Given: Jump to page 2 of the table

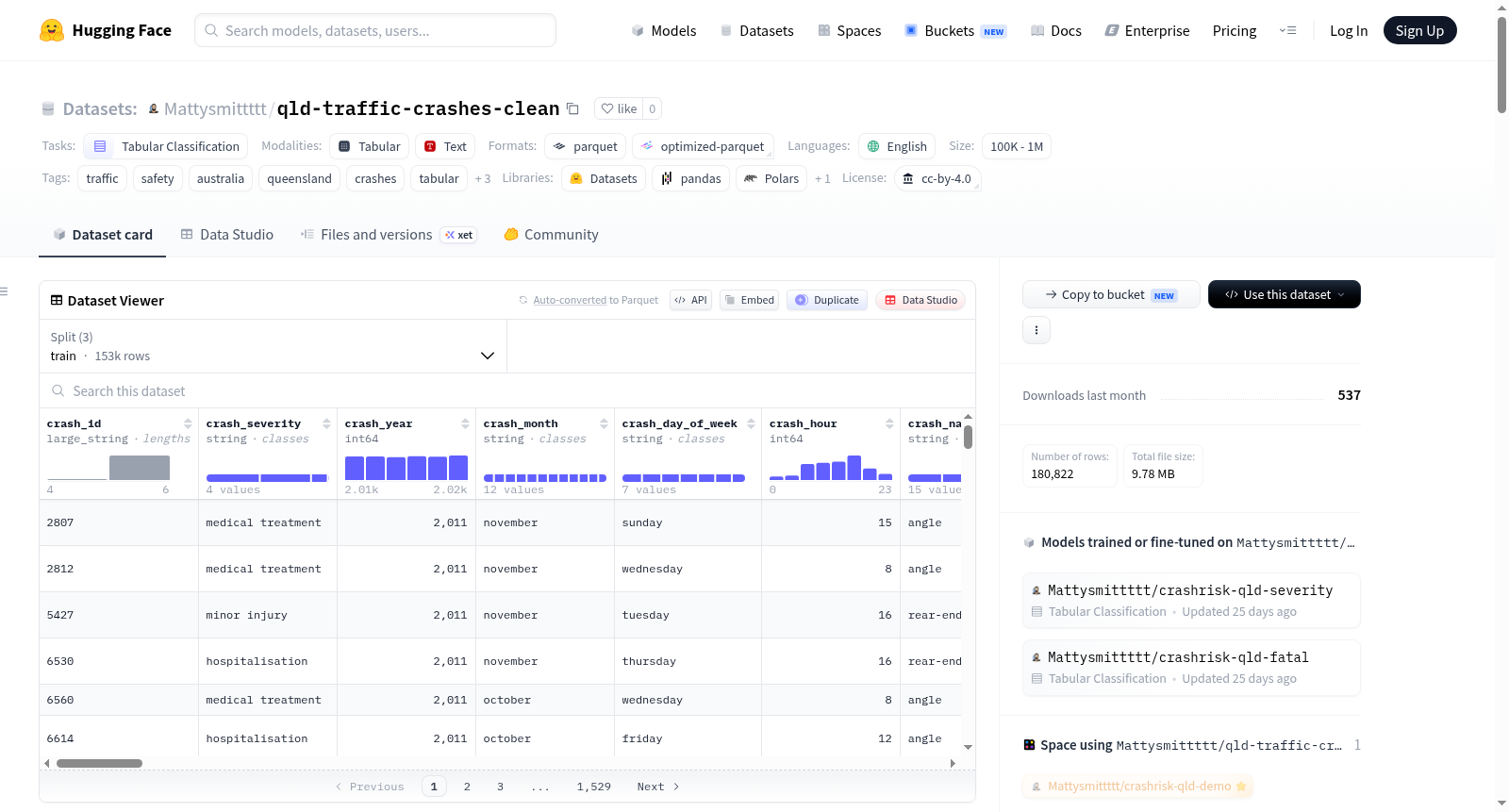Looking at the screenshot, I should (x=467, y=787).
